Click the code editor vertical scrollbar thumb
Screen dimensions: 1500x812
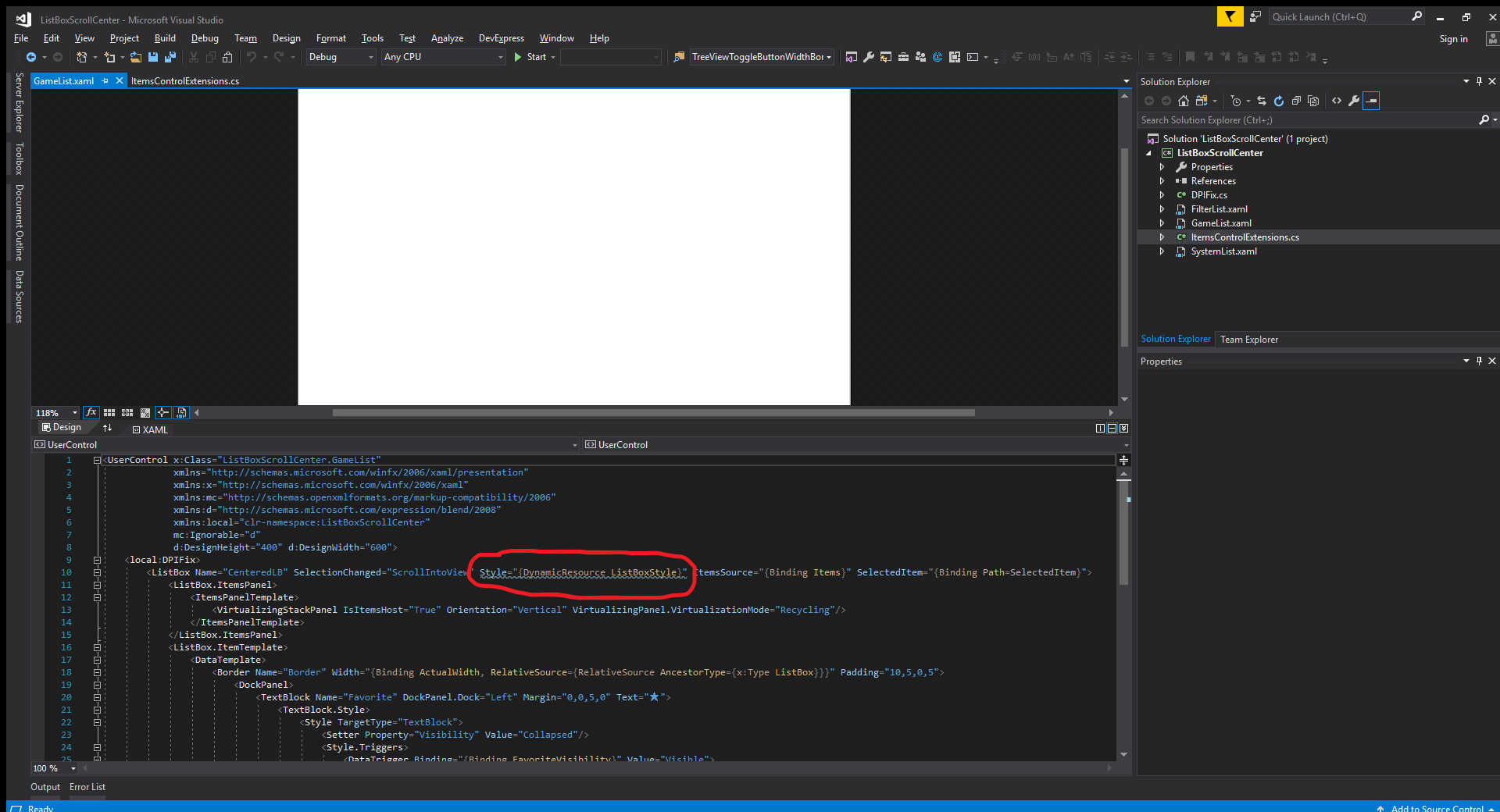(x=1124, y=532)
